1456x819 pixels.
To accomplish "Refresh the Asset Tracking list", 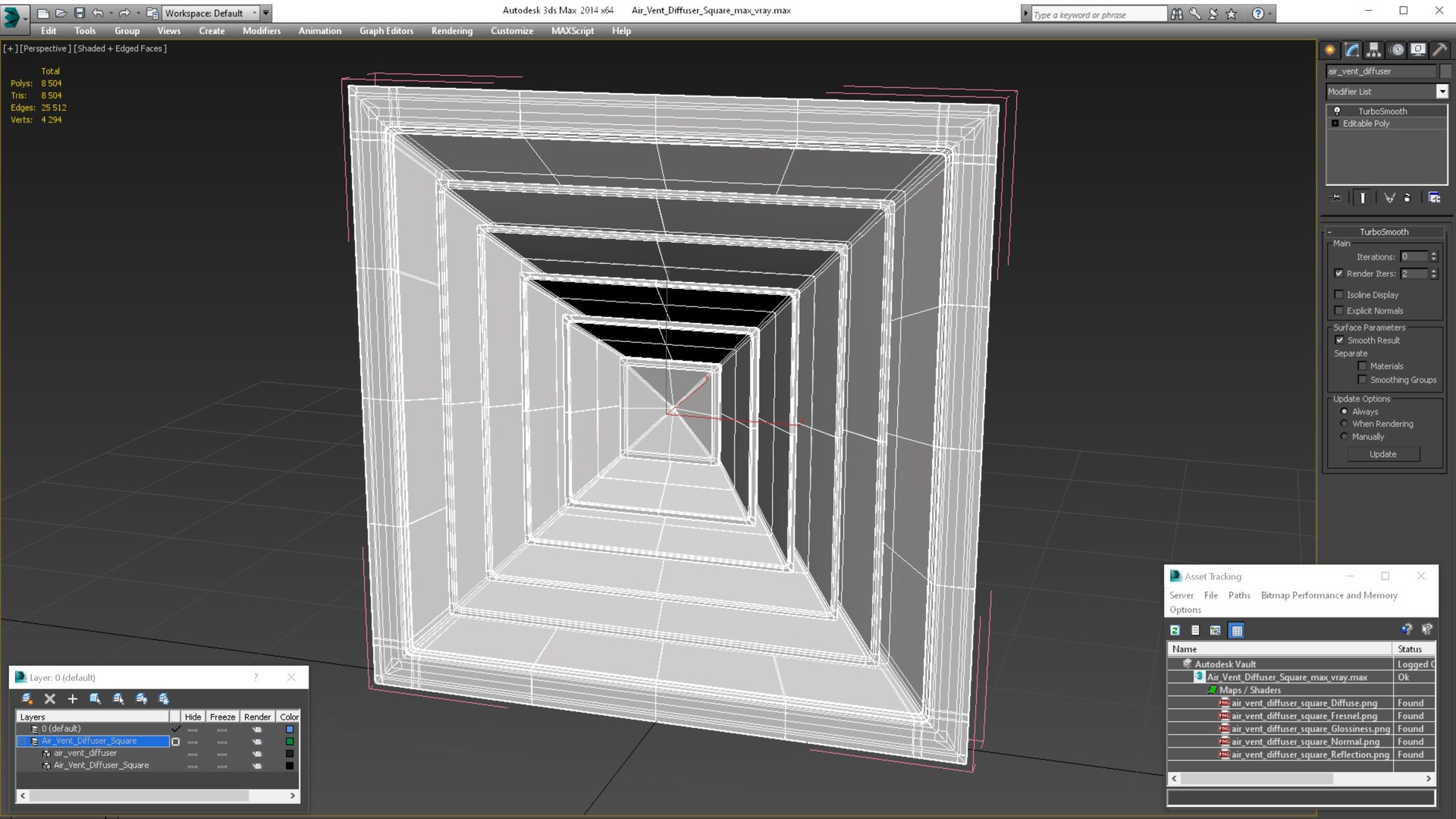I will pyautogui.click(x=1175, y=630).
